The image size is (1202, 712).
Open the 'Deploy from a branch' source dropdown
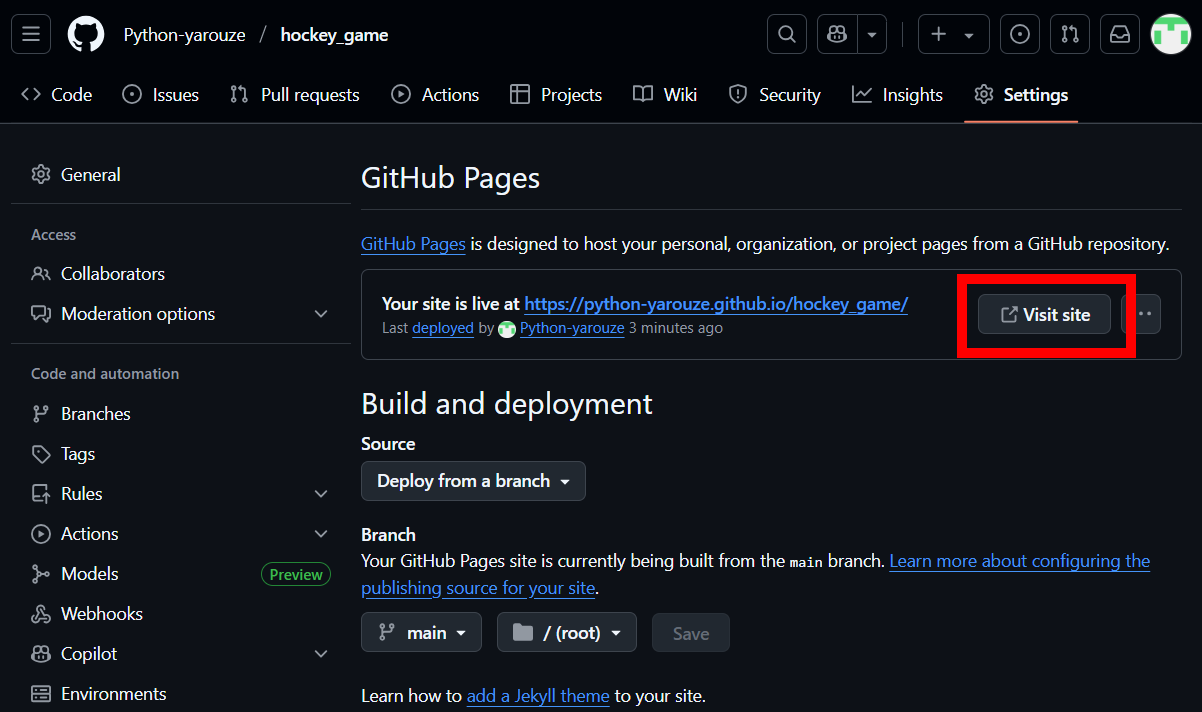click(x=473, y=481)
